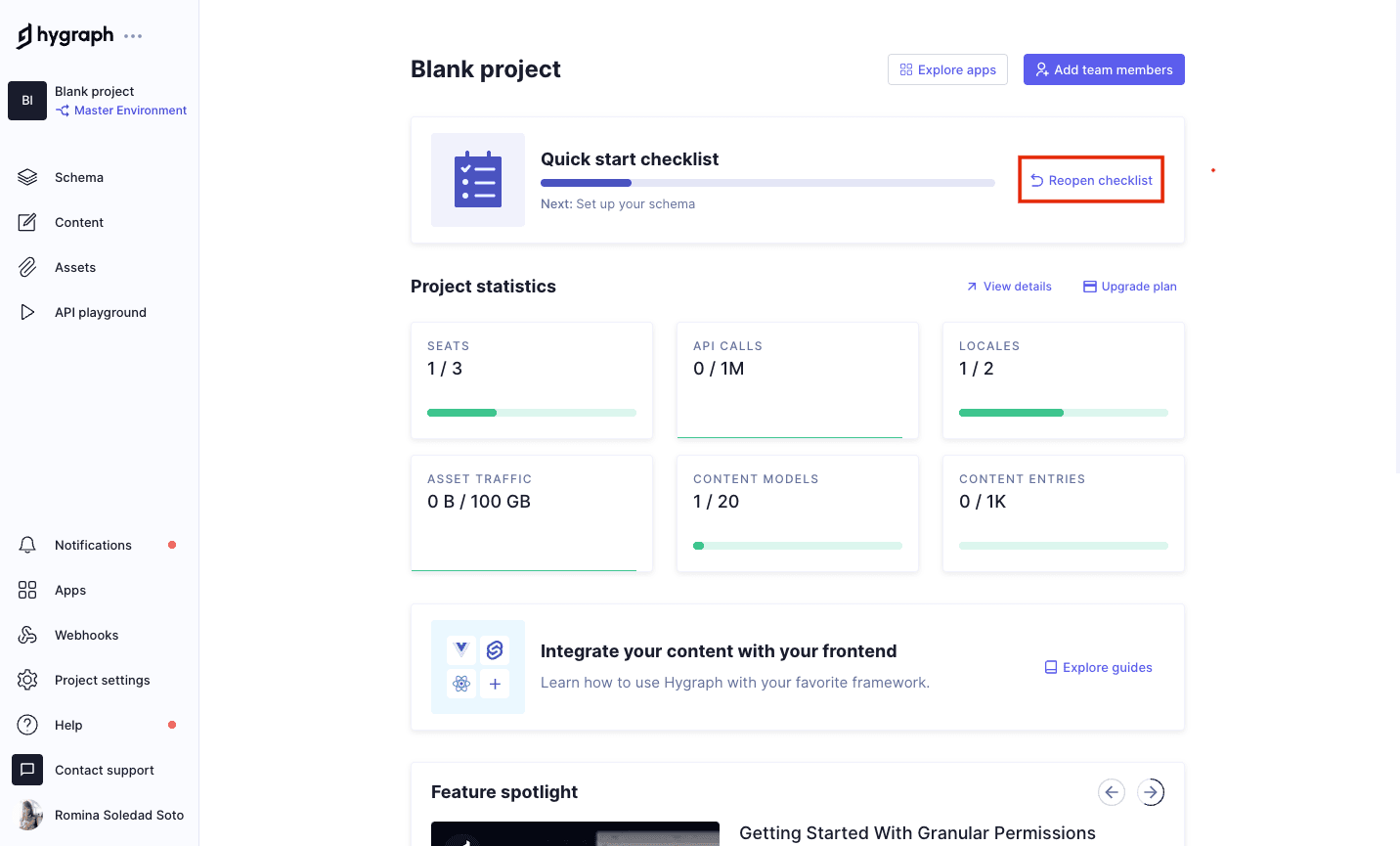Reopen the quick start checklist

point(1090,179)
